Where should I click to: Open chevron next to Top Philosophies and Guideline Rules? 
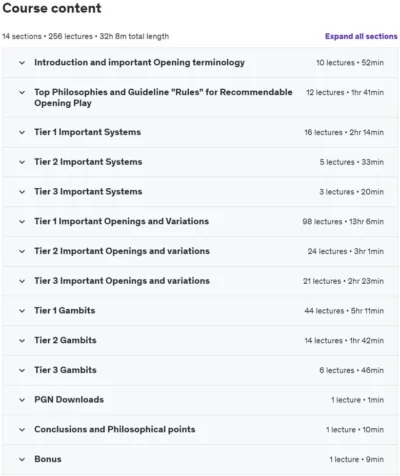pos(22,92)
